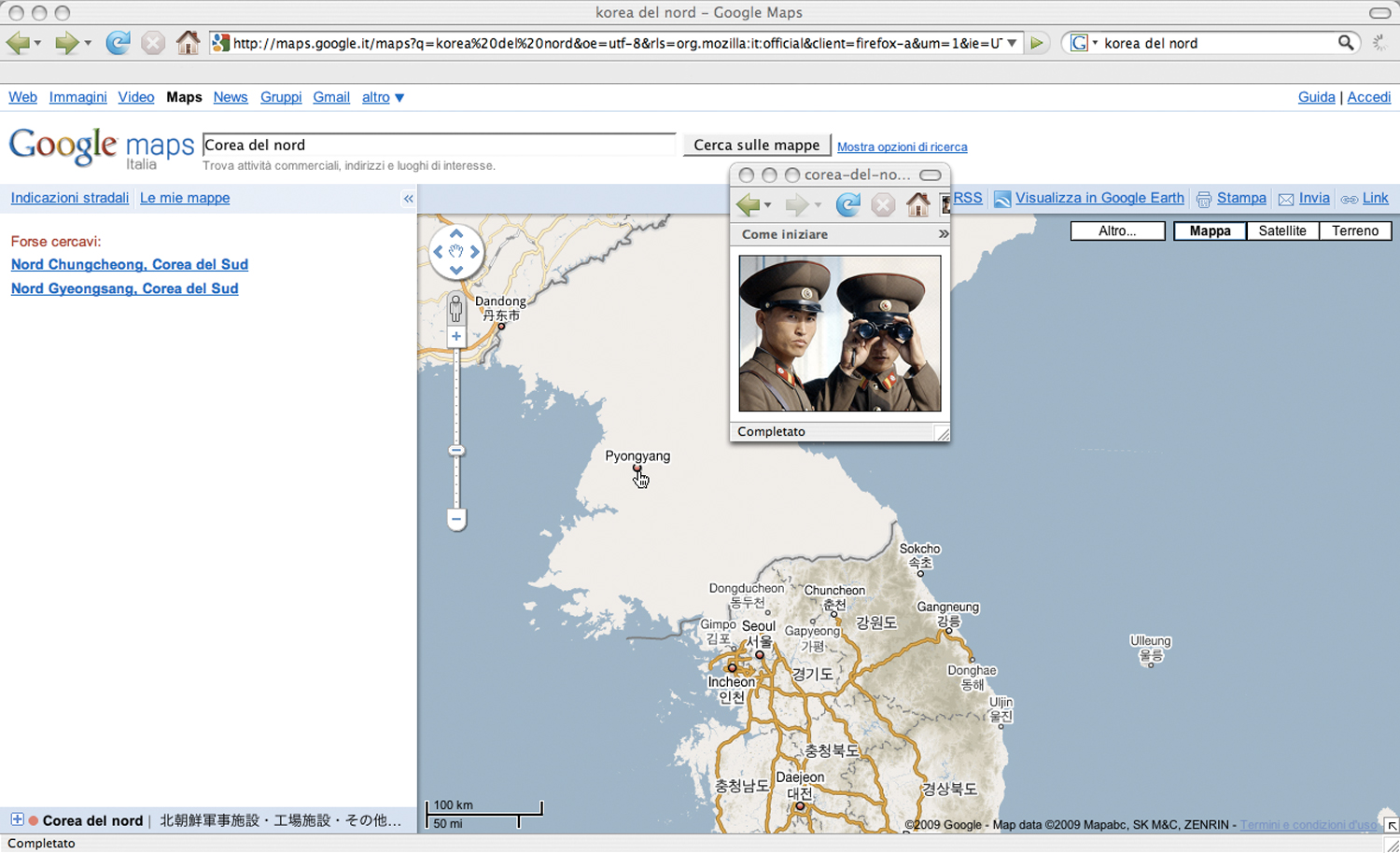Select the Mappa view button
This screenshot has height=853, width=1400.
click(x=1210, y=231)
